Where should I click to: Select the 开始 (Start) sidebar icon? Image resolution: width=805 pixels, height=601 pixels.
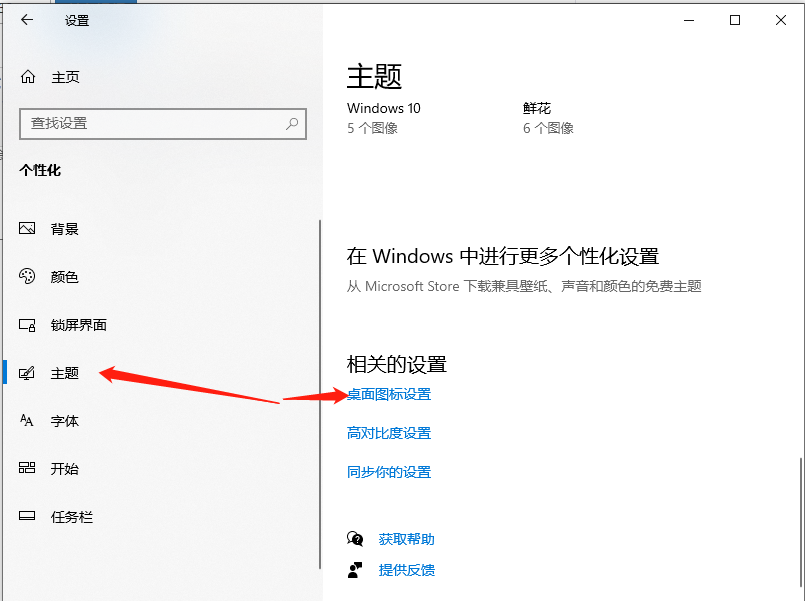coord(25,468)
